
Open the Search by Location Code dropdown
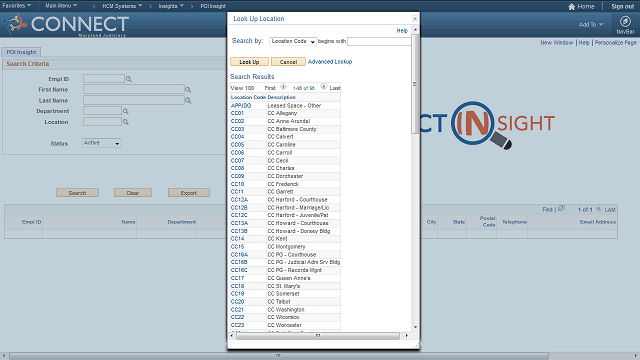point(293,41)
